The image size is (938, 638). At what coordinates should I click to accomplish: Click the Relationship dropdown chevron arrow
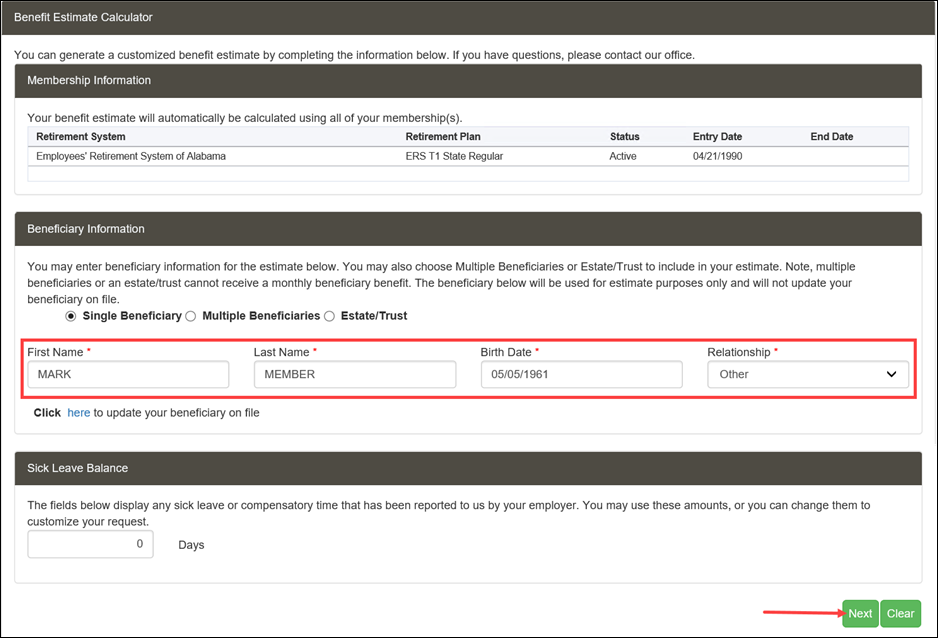[x=891, y=374]
